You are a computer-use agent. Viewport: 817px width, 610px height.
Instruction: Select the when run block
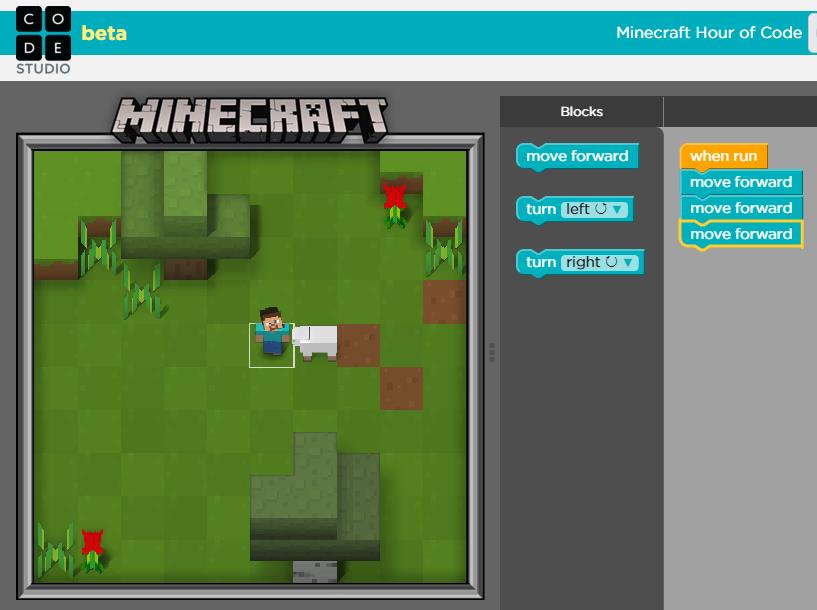(x=724, y=156)
